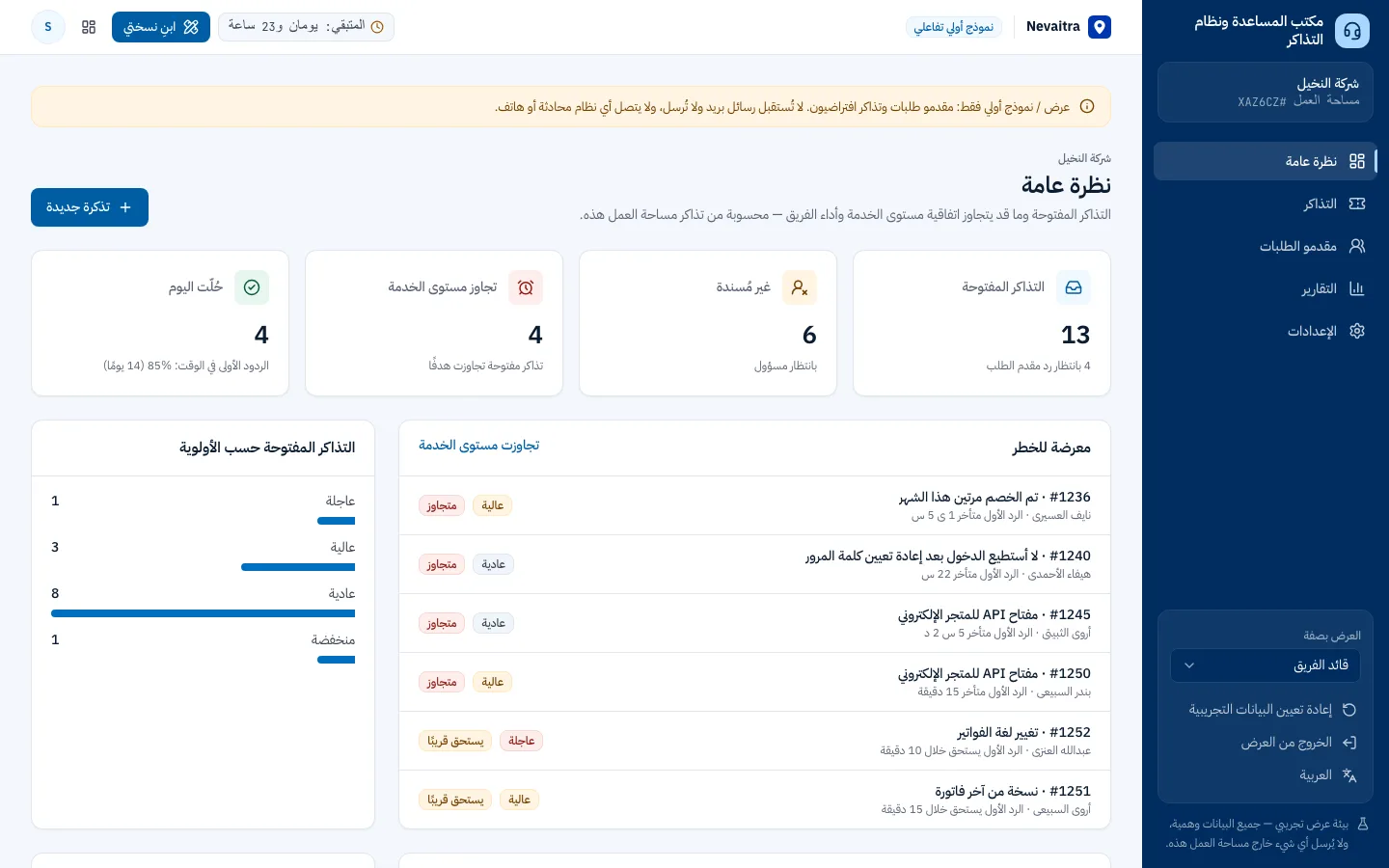Click the نموذج أولي تفاعلي badge
This screenshot has width=1389, height=868.
tap(954, 27)
